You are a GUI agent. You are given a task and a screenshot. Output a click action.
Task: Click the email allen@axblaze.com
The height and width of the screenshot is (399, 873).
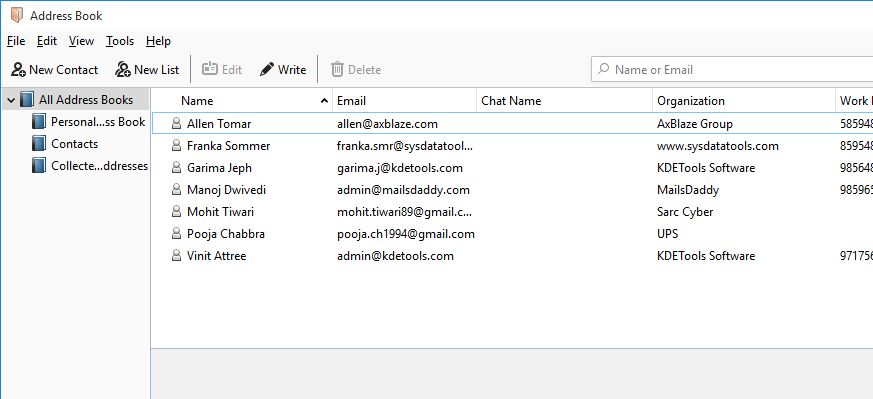(387, 124)
